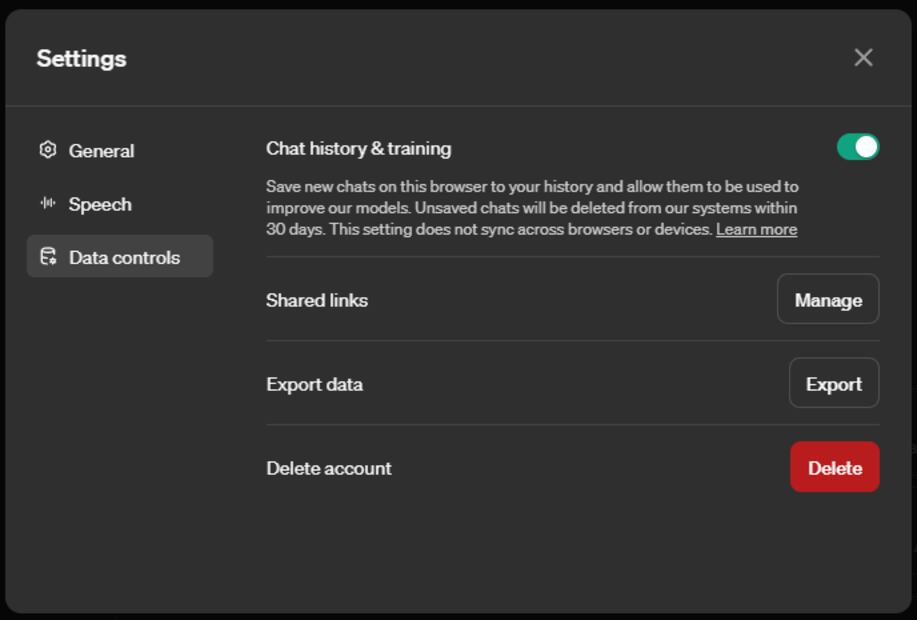Image resolution: width=917 pixels, height=620 pixels.
Task: Manage shared links
Action: (827, 300)
